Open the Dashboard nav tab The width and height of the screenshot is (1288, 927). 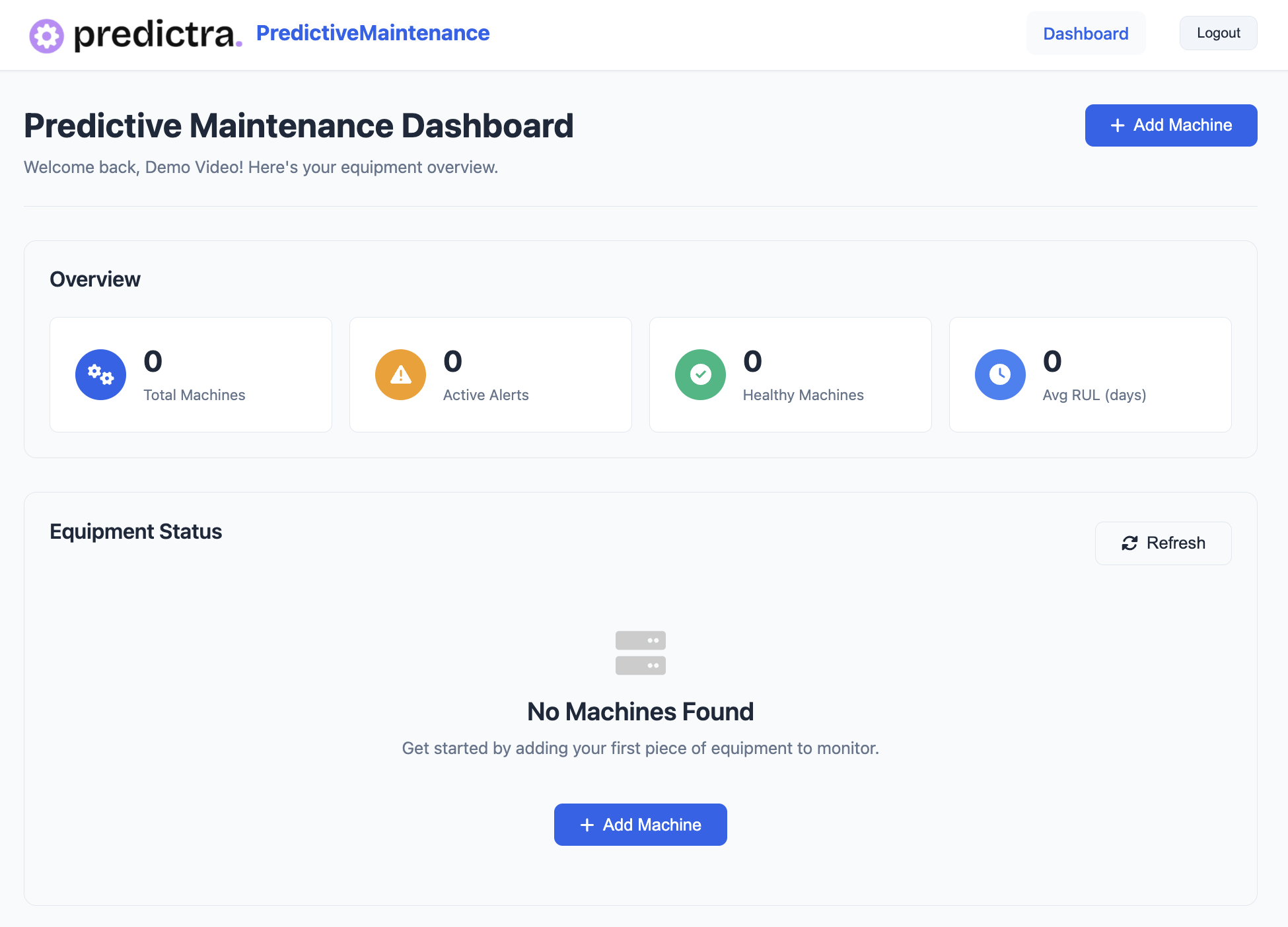[1085, 34]
